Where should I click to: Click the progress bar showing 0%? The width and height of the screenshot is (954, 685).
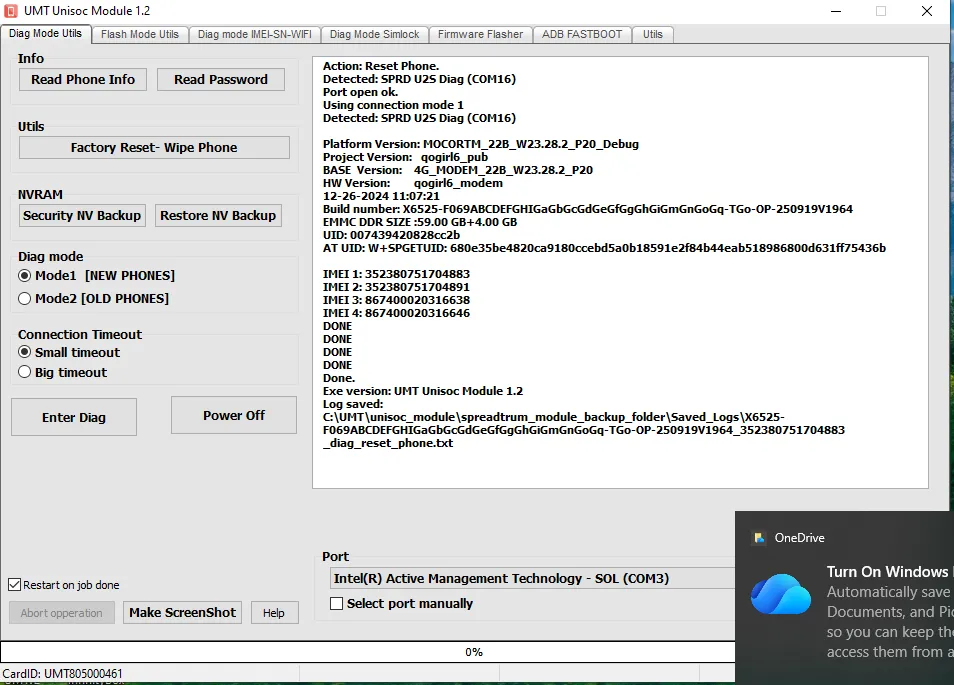tap(474, 652)
